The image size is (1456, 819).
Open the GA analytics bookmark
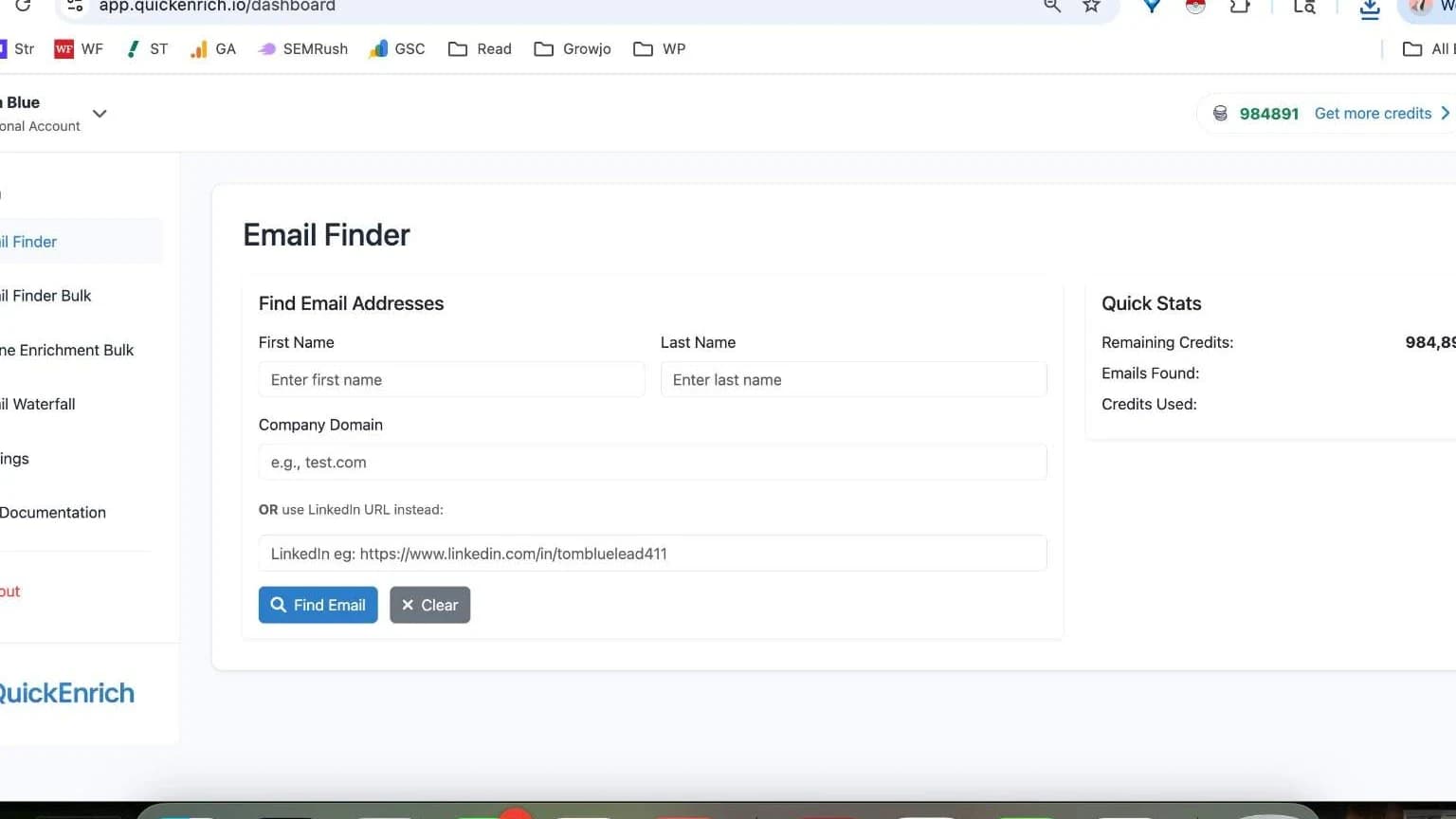pos(213,49)
